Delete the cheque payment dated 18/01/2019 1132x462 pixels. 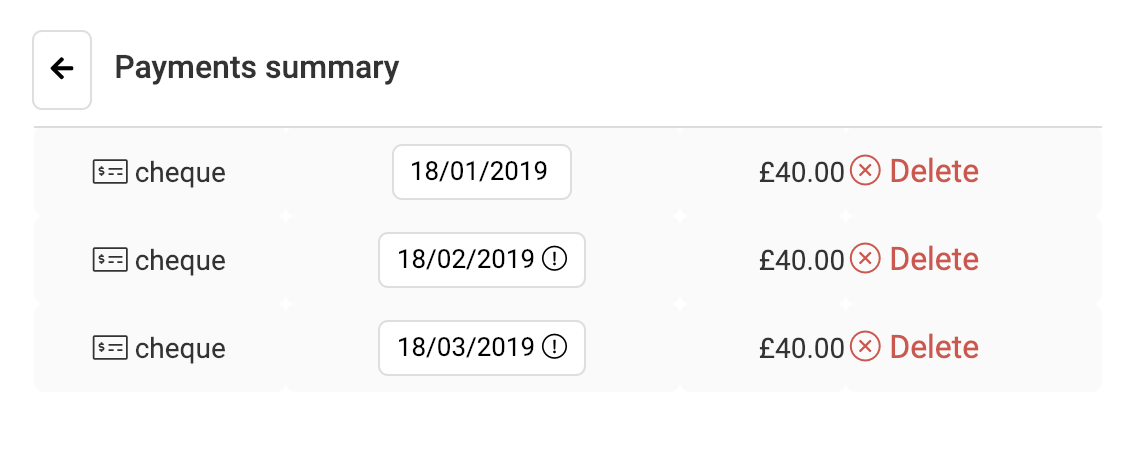tap(914, 172)
